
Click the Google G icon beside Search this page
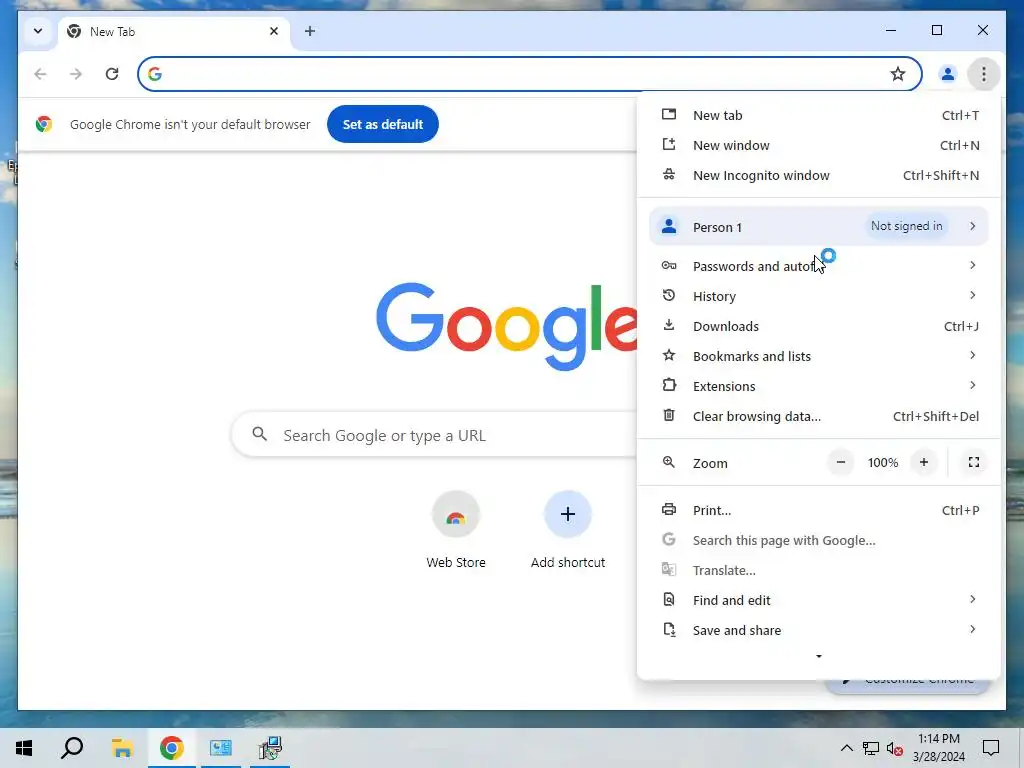tap(669, 539)
